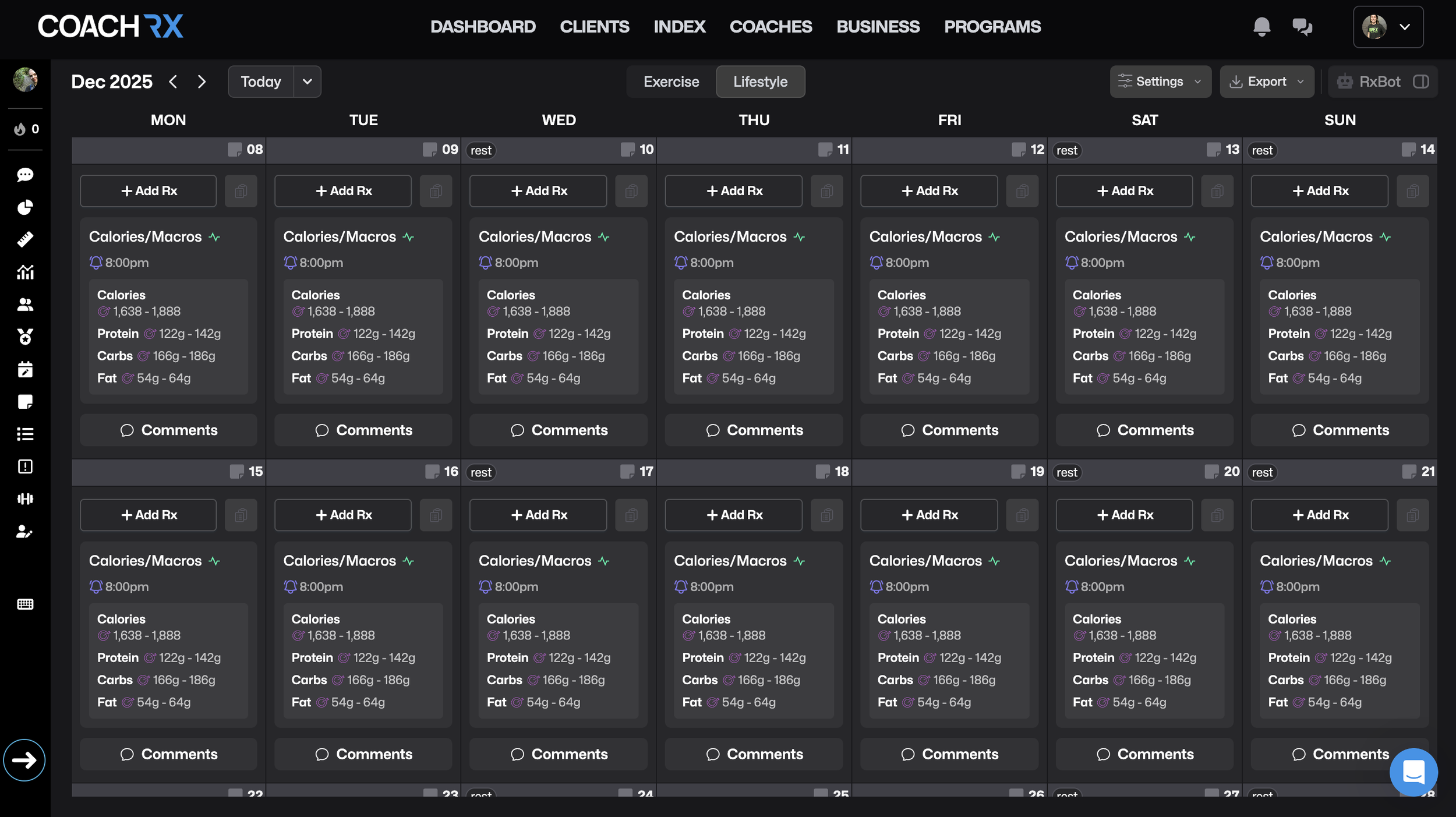Add Rx for Wednesday December 10

pos(538,190)
